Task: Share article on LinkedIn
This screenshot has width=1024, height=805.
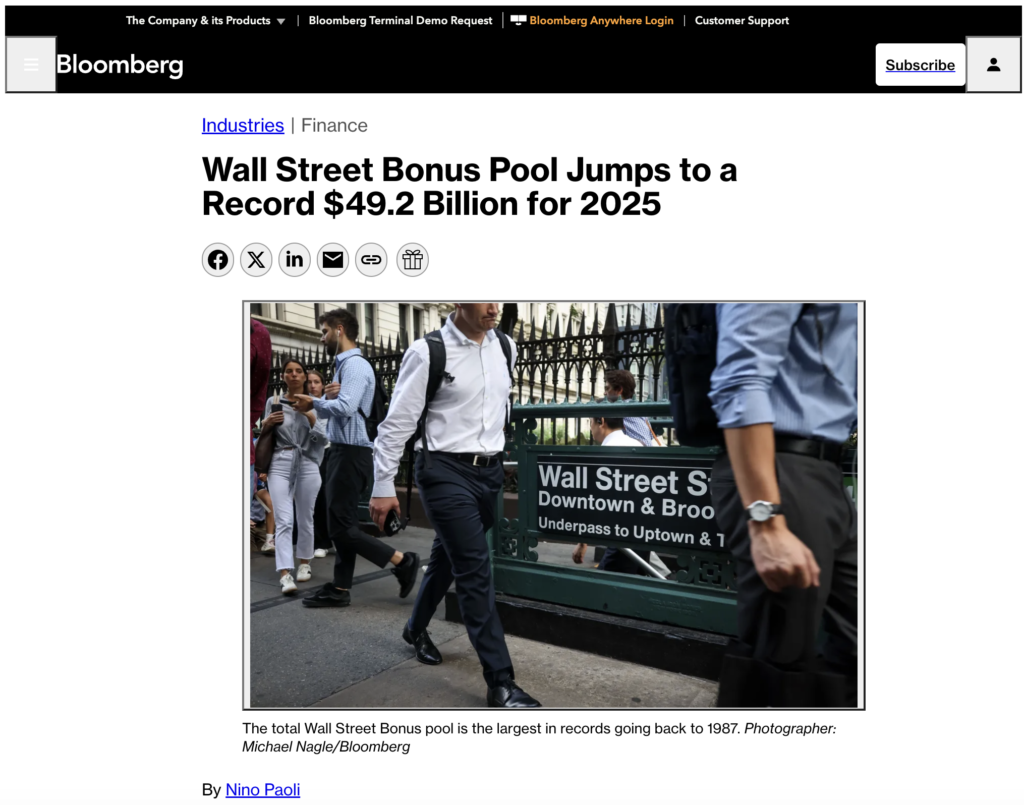Action: [x=295, y=260]
